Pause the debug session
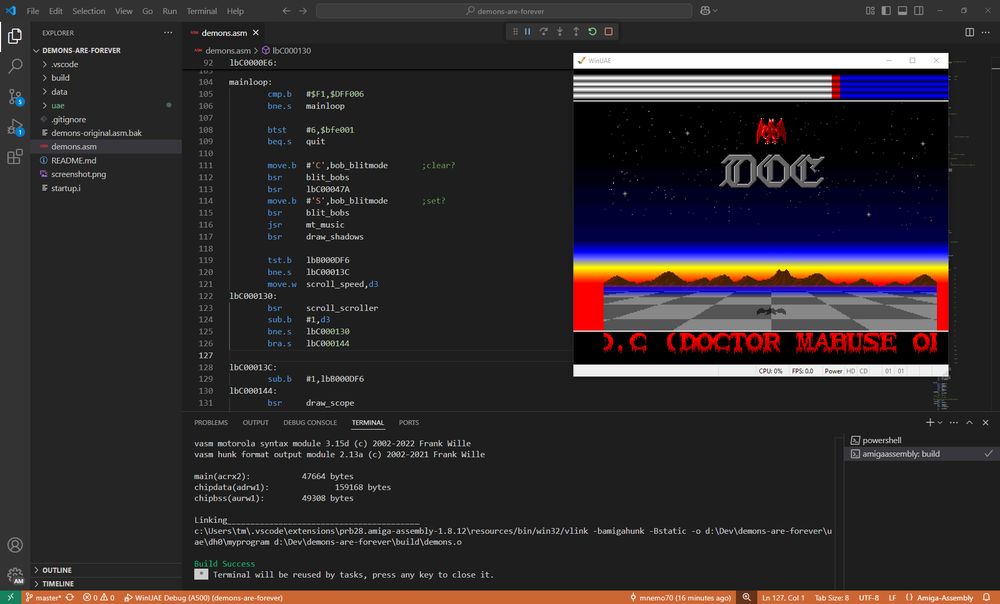The width and height of the screenshot is (1000, 604). coord(527,32)
